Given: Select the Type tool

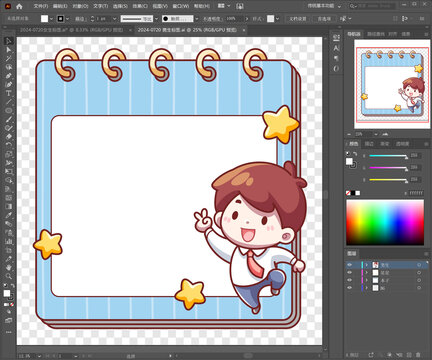Looking at the screenshot, I should tap(8, 93).
